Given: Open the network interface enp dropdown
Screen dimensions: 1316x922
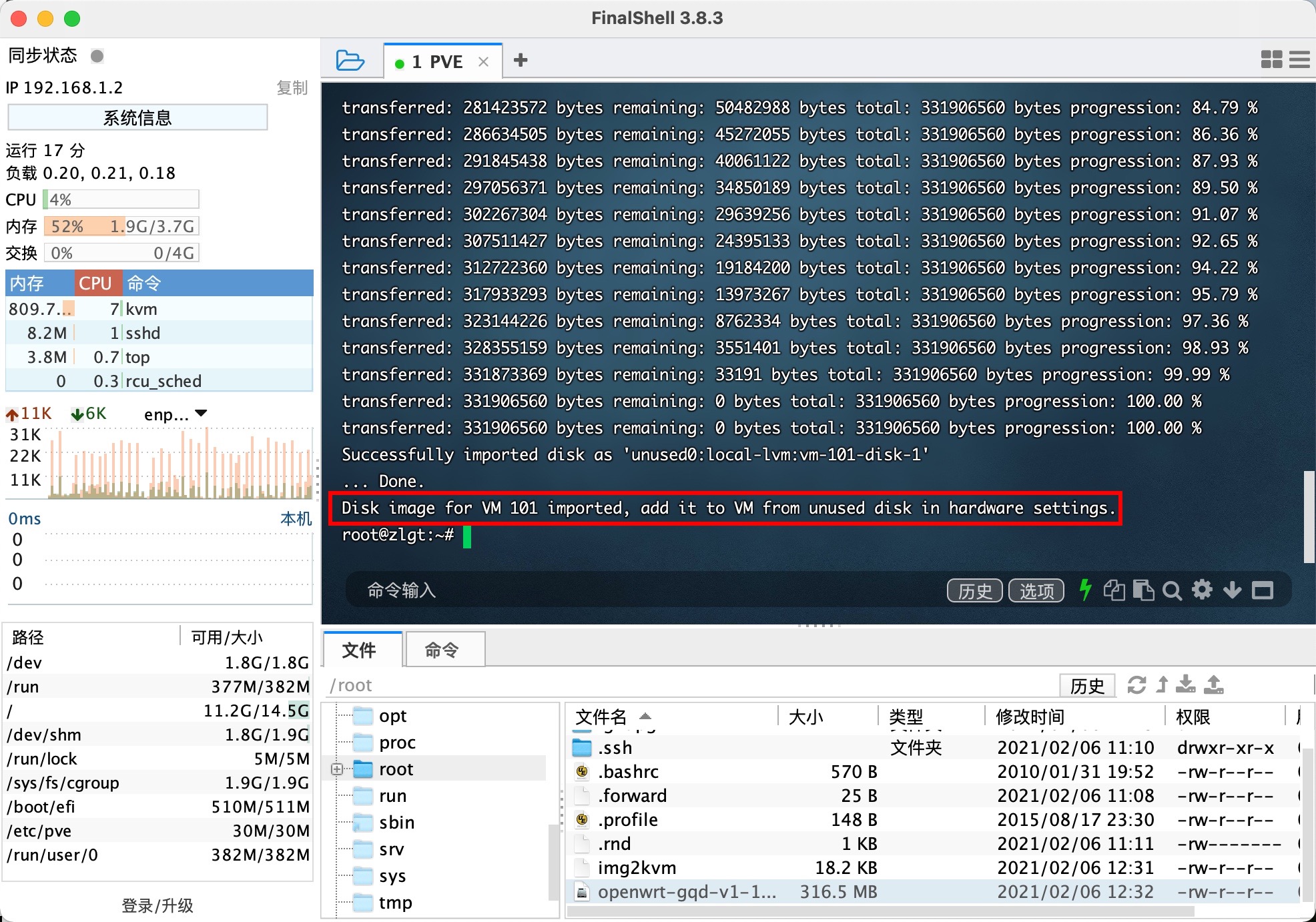Looking at the screenshot, I should pos(202,414).
